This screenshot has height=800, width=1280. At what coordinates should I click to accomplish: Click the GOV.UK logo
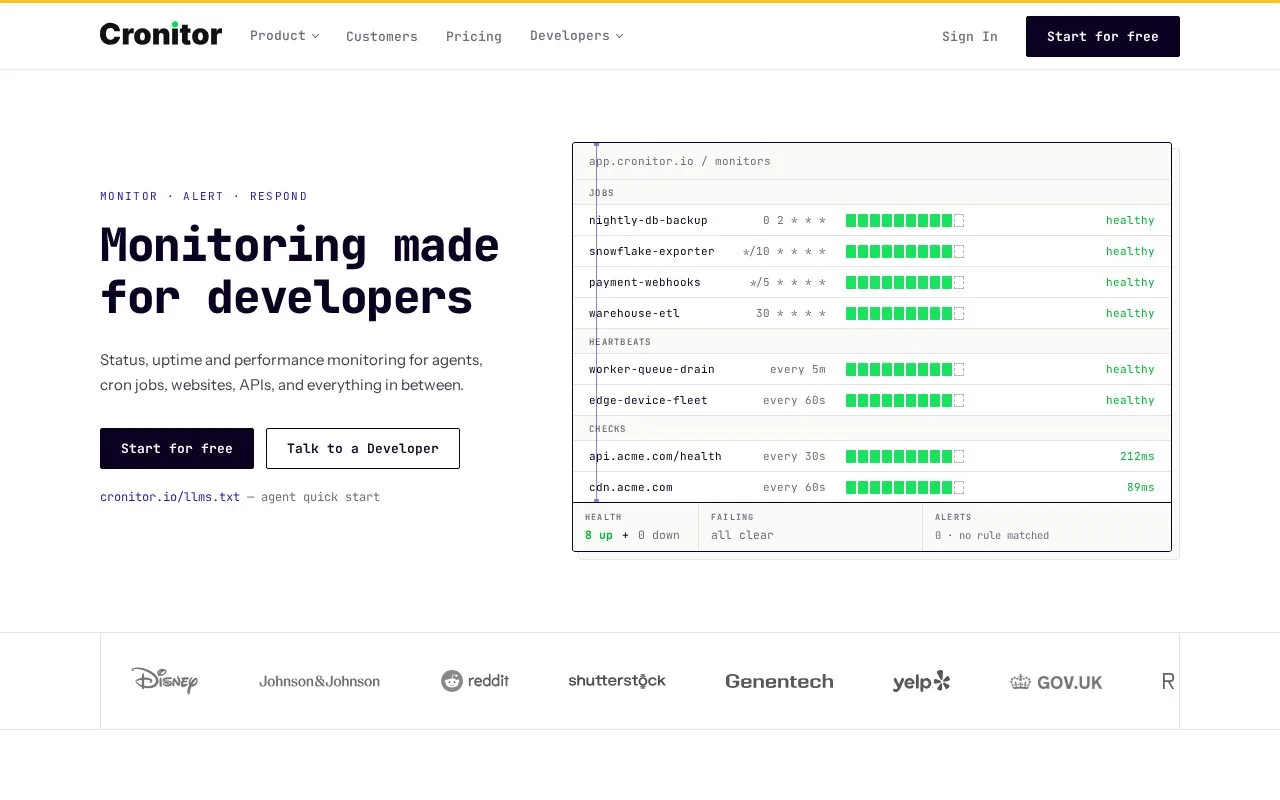pos(1056,683)
